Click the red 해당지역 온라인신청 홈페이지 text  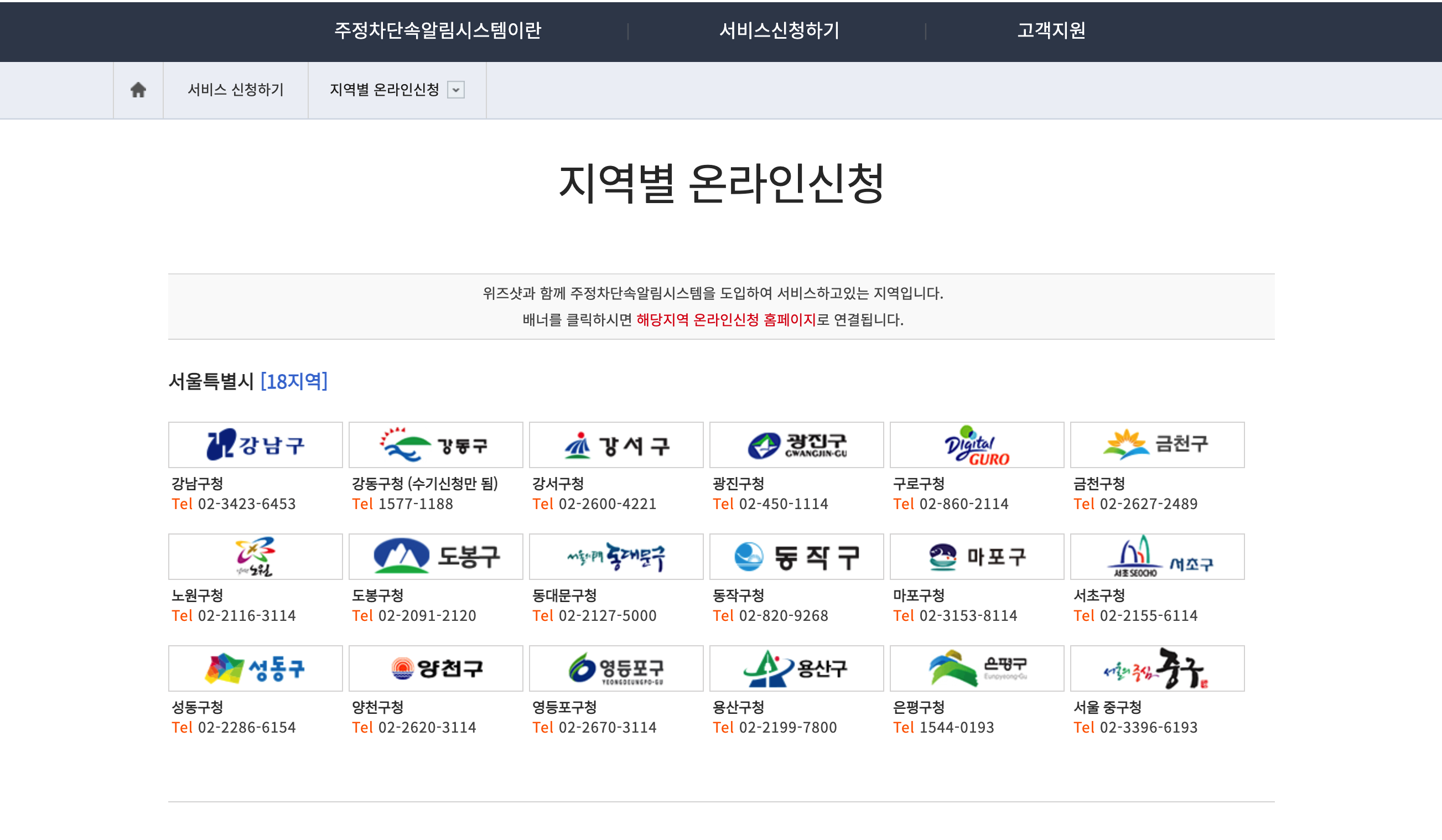(x=725, y=319)
